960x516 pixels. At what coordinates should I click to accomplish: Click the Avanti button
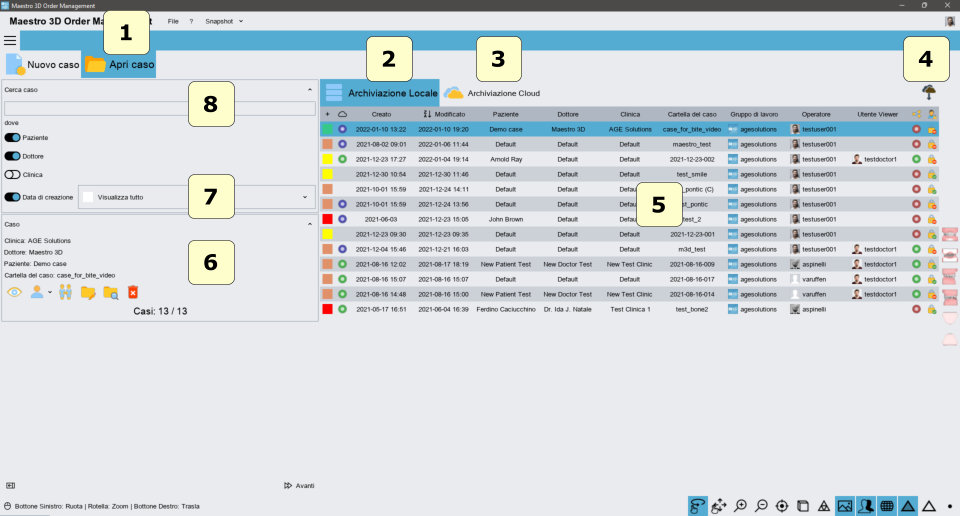pyautogui.click(x=299, y=485)
